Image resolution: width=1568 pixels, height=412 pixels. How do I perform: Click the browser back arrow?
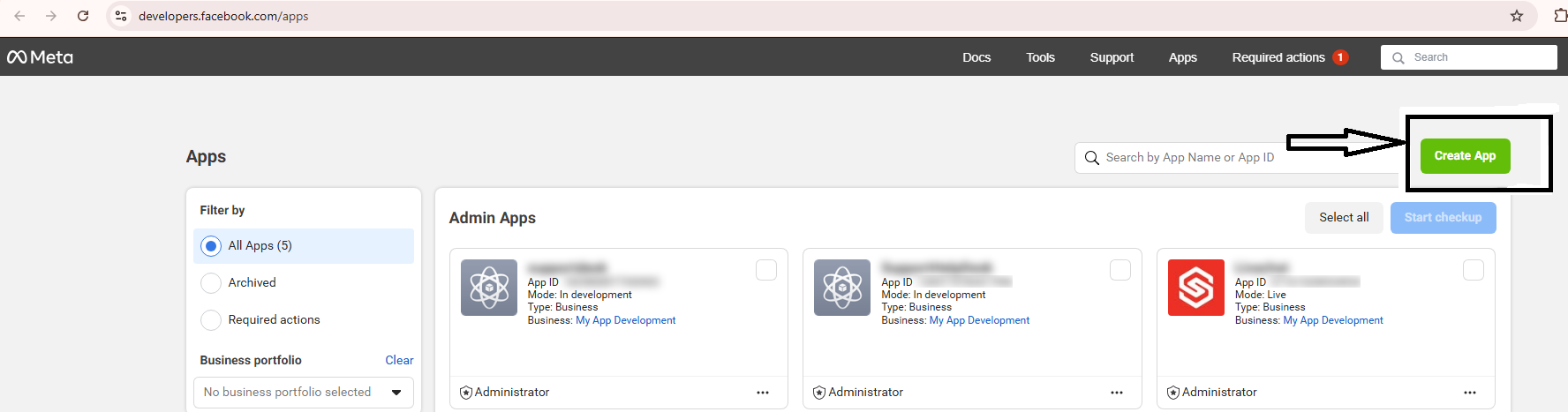coord(19,16)
